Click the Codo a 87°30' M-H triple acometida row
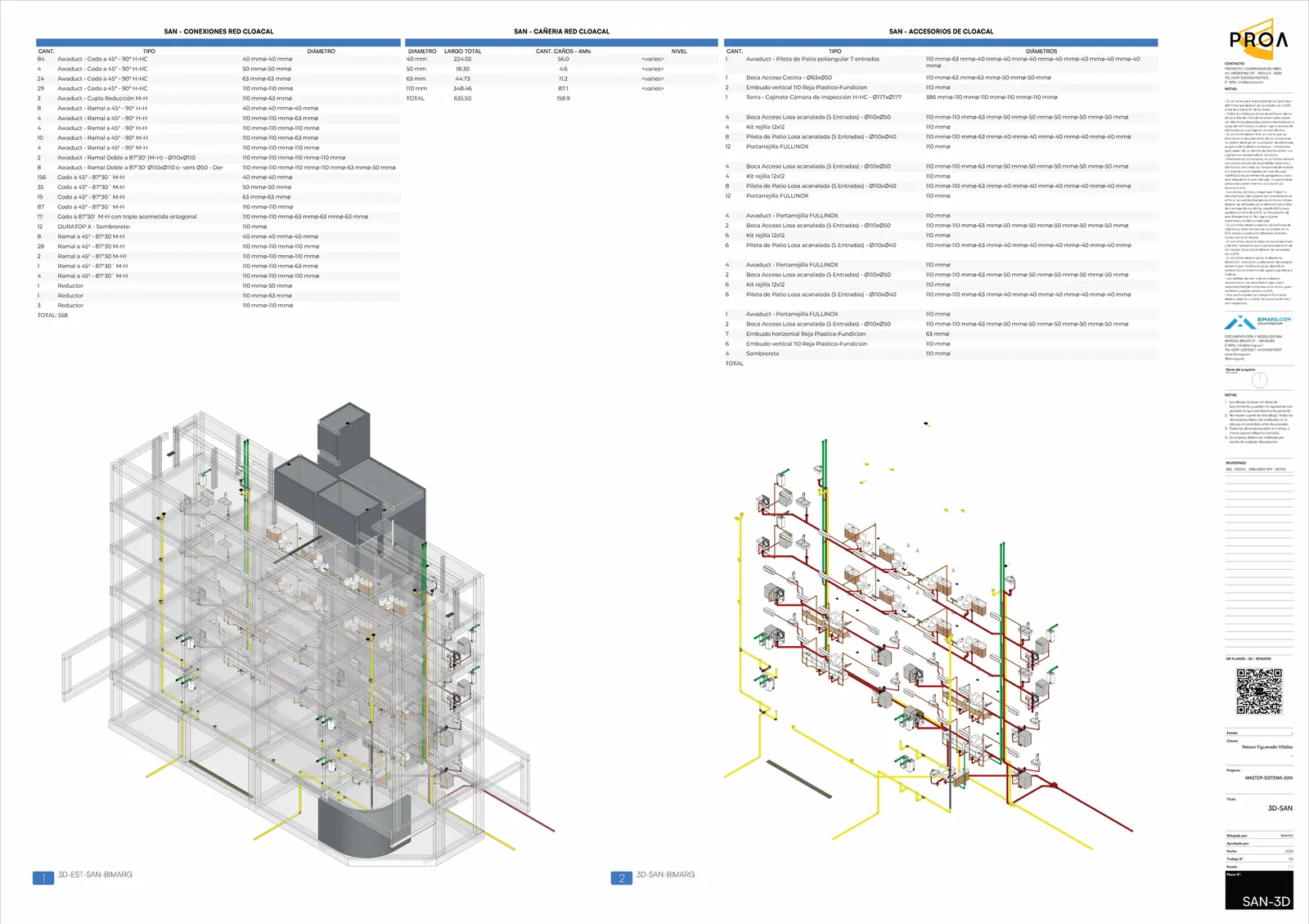This screenshot has width=1309, height=924. pyautogui.click(x=218, y=217)
